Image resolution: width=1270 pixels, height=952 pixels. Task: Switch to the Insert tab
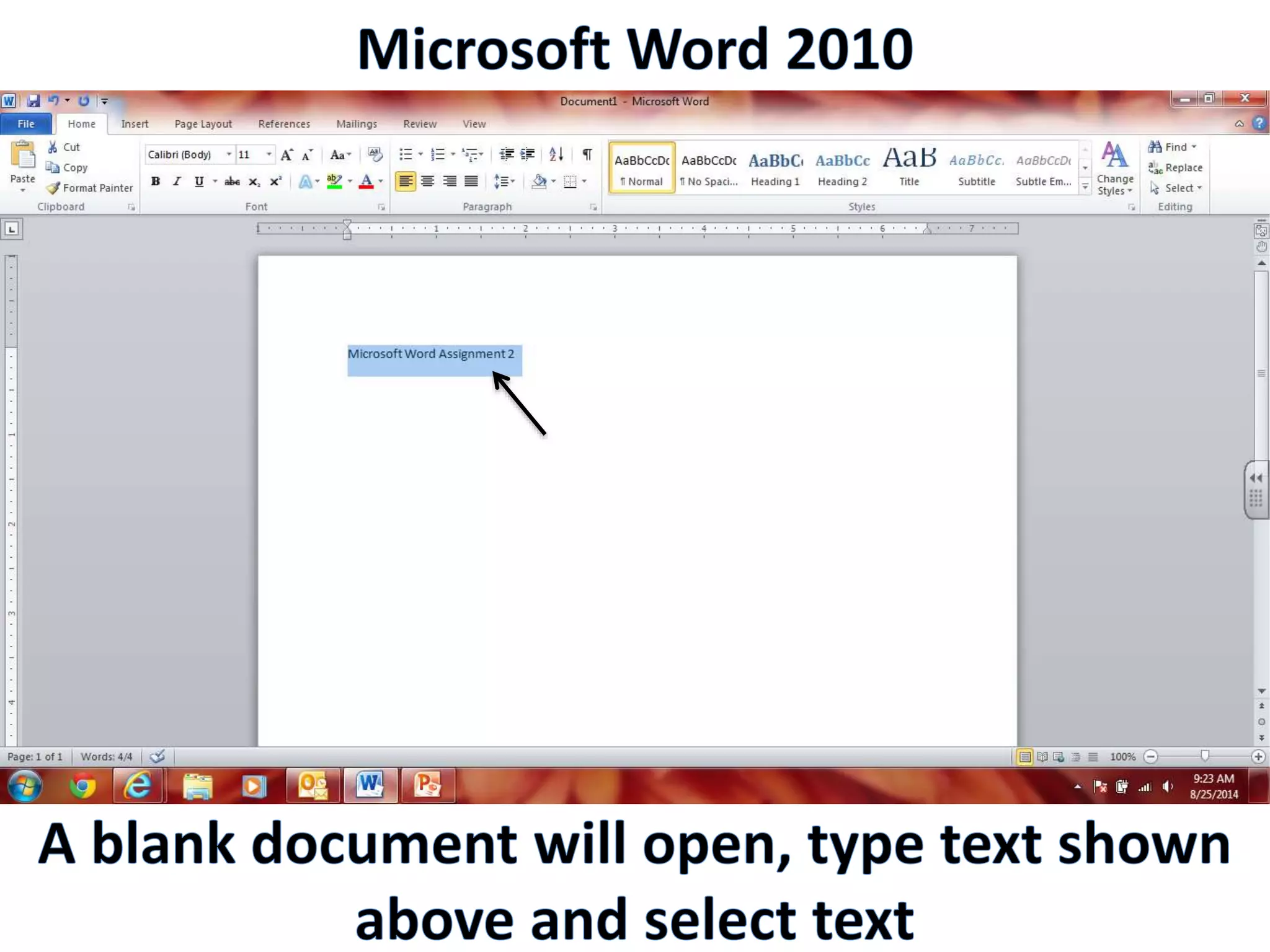135,124
